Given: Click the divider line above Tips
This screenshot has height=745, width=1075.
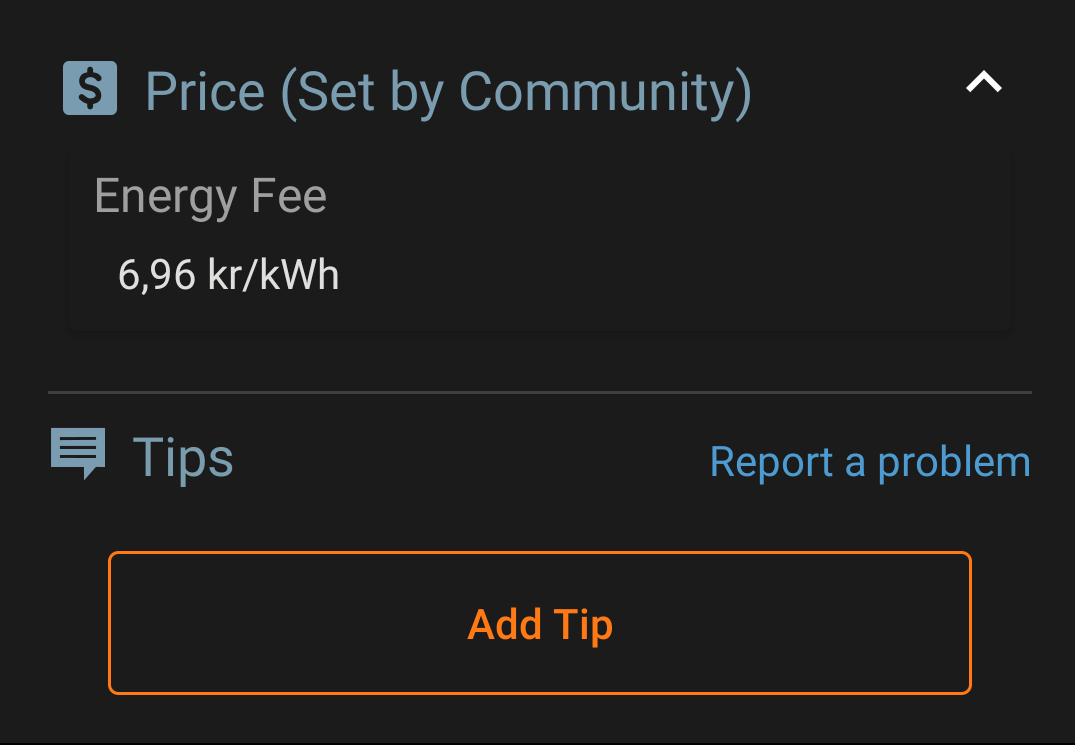Looking at the screenshot, I should click(x=540, y=392).
